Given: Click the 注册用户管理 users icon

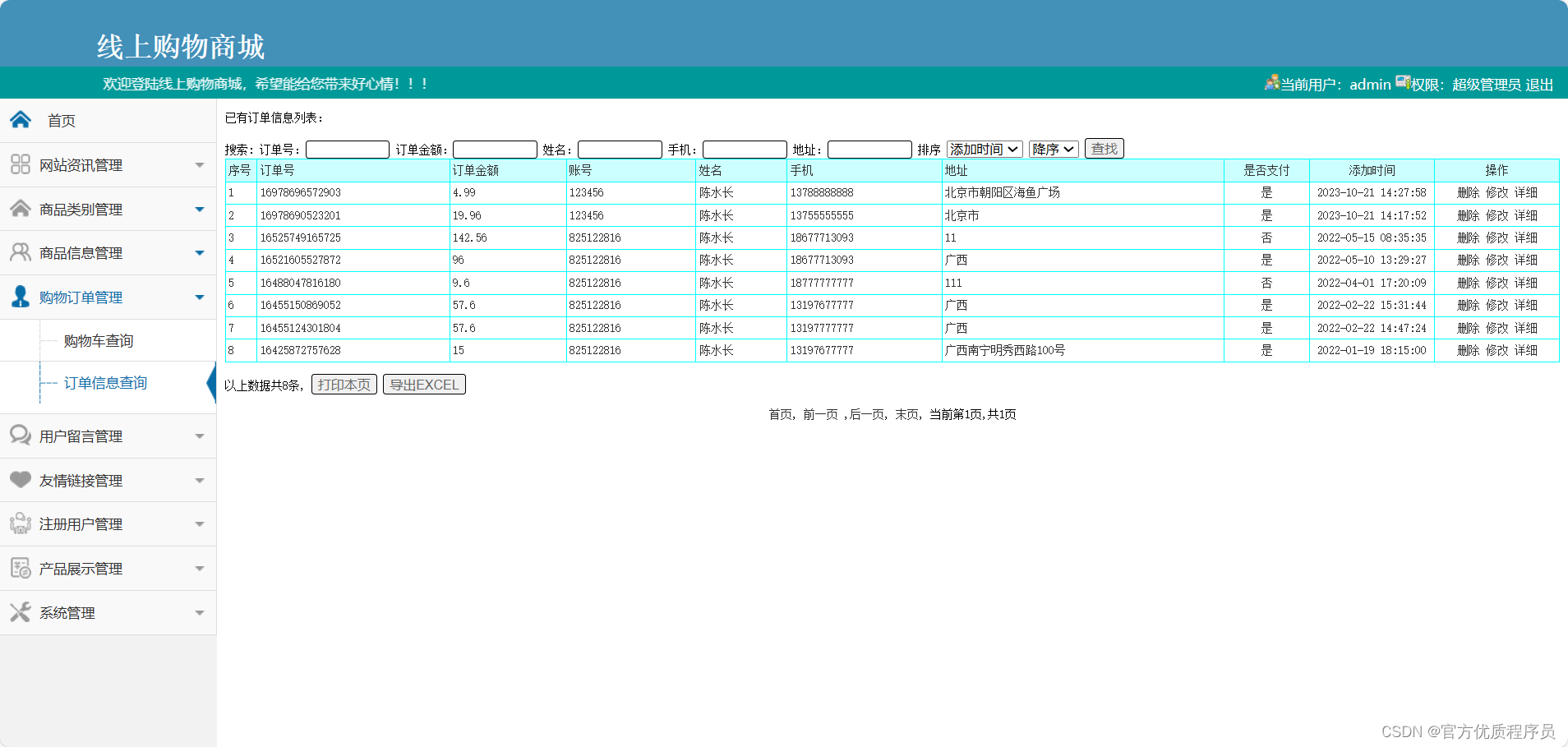Looking at the screenshot, I should coord(21,523).
